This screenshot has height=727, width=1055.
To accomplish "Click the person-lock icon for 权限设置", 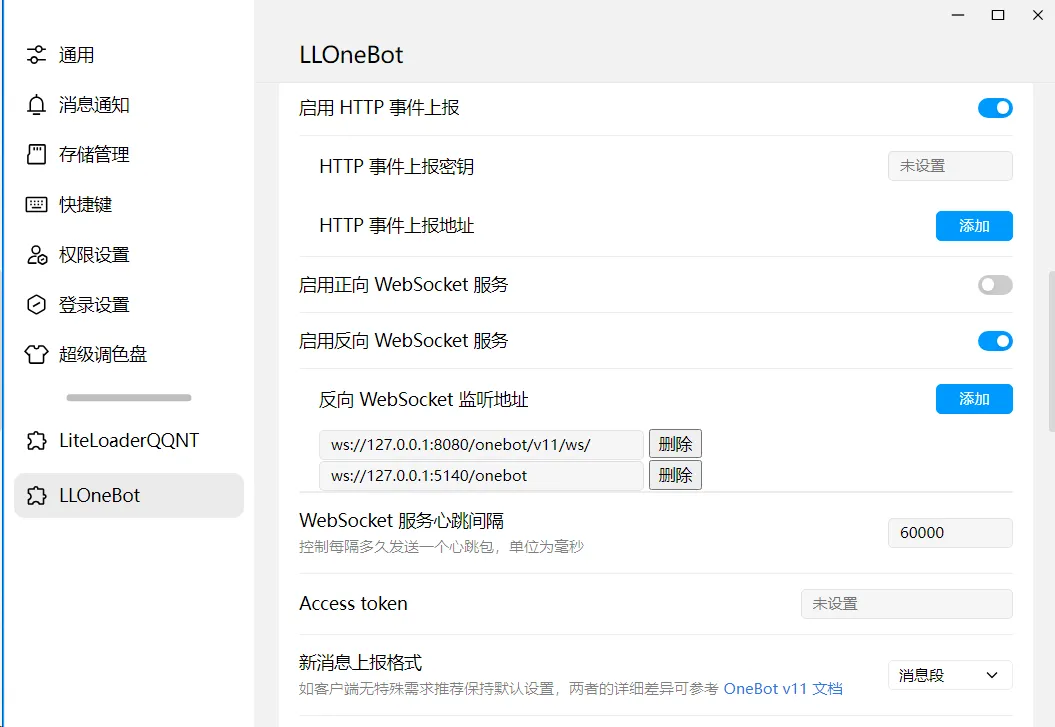I will pyautogui.click(x=37, y=255).
